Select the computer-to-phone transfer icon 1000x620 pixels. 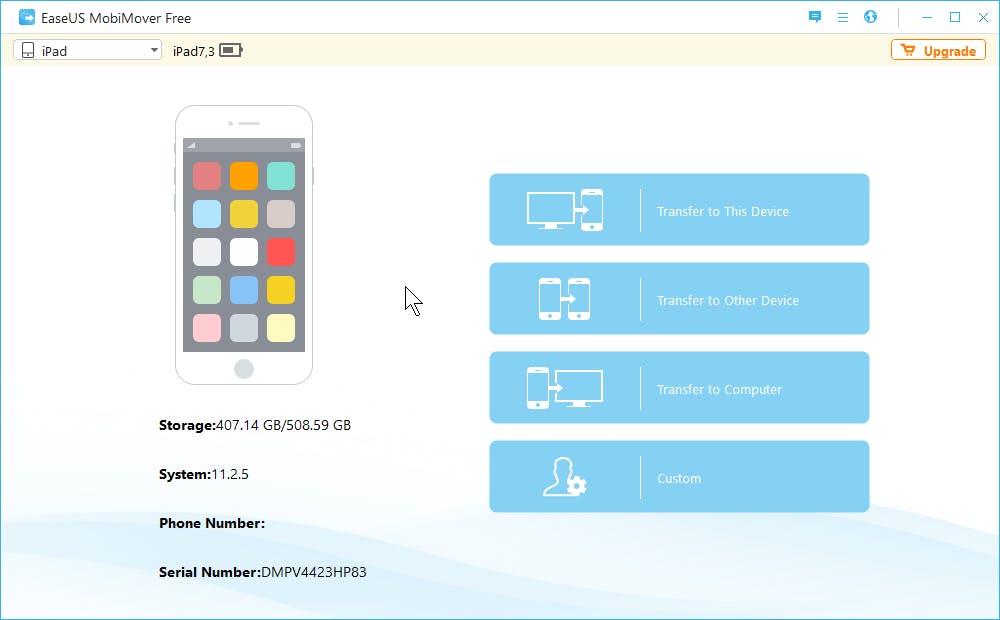point(564,209)
